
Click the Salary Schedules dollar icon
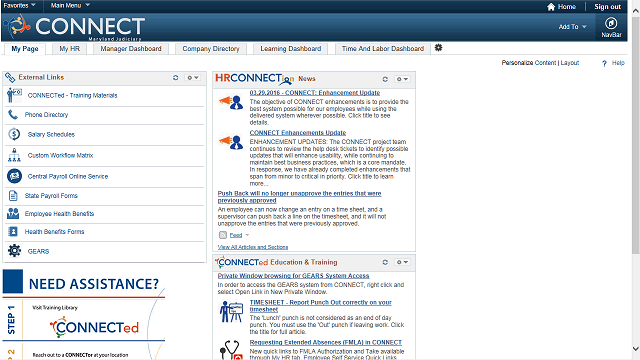pos(14,134)
